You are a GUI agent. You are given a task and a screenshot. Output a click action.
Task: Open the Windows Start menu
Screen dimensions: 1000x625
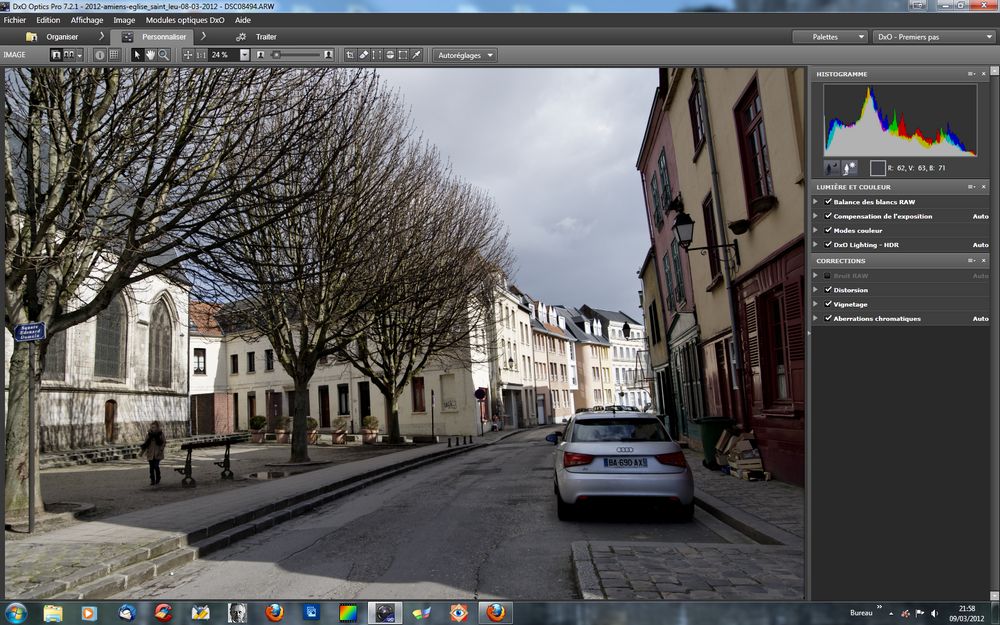point(15,613)
